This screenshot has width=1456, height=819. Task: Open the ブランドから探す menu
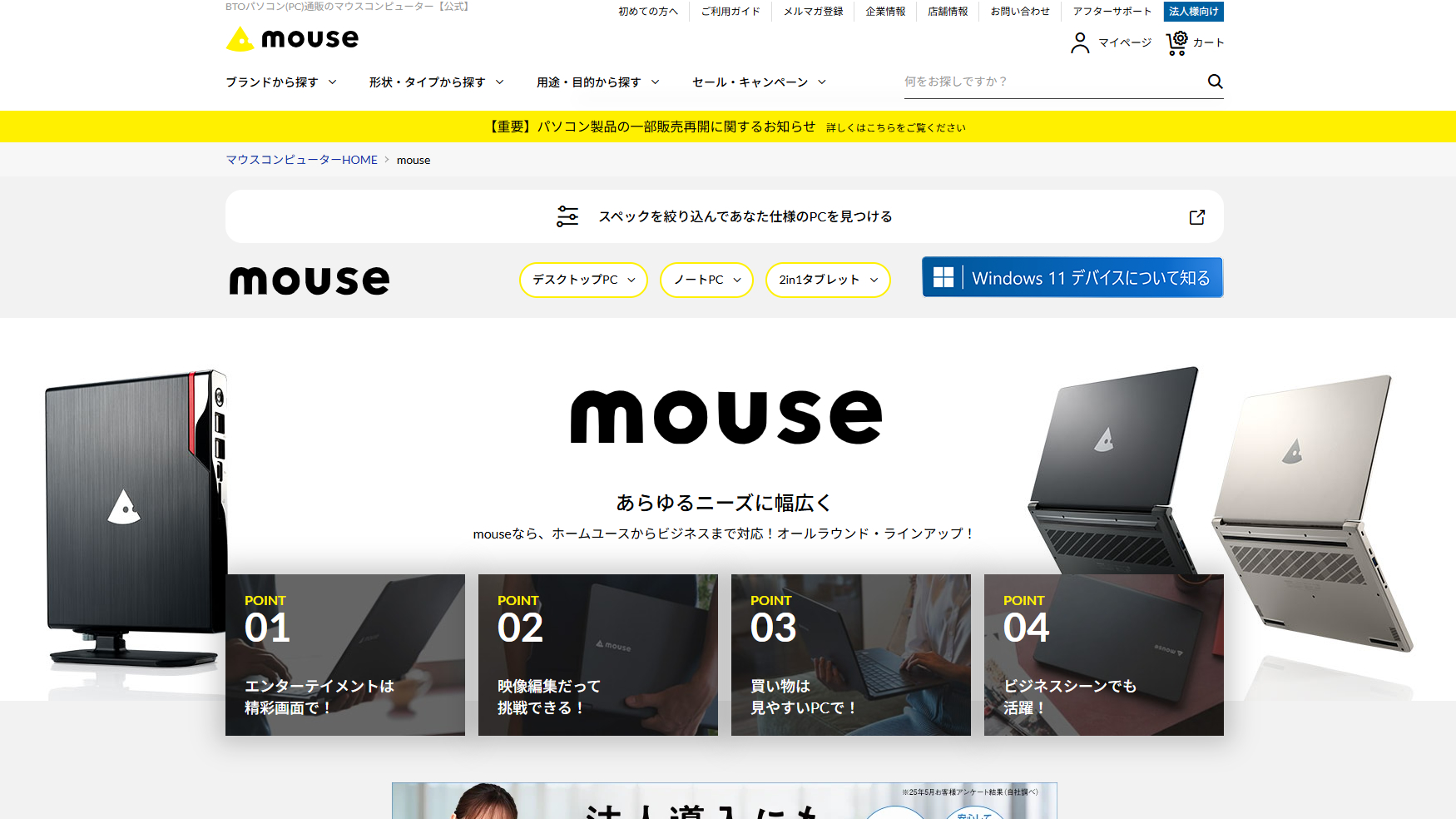point(280,82)
